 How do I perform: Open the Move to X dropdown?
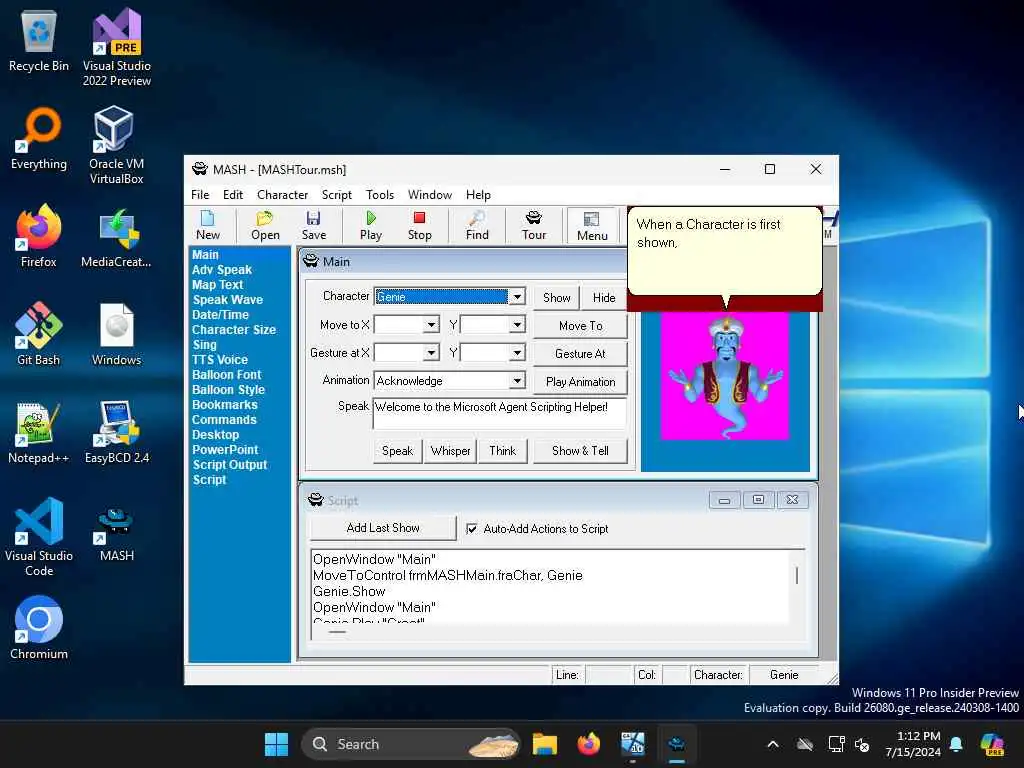coord(431,325)
